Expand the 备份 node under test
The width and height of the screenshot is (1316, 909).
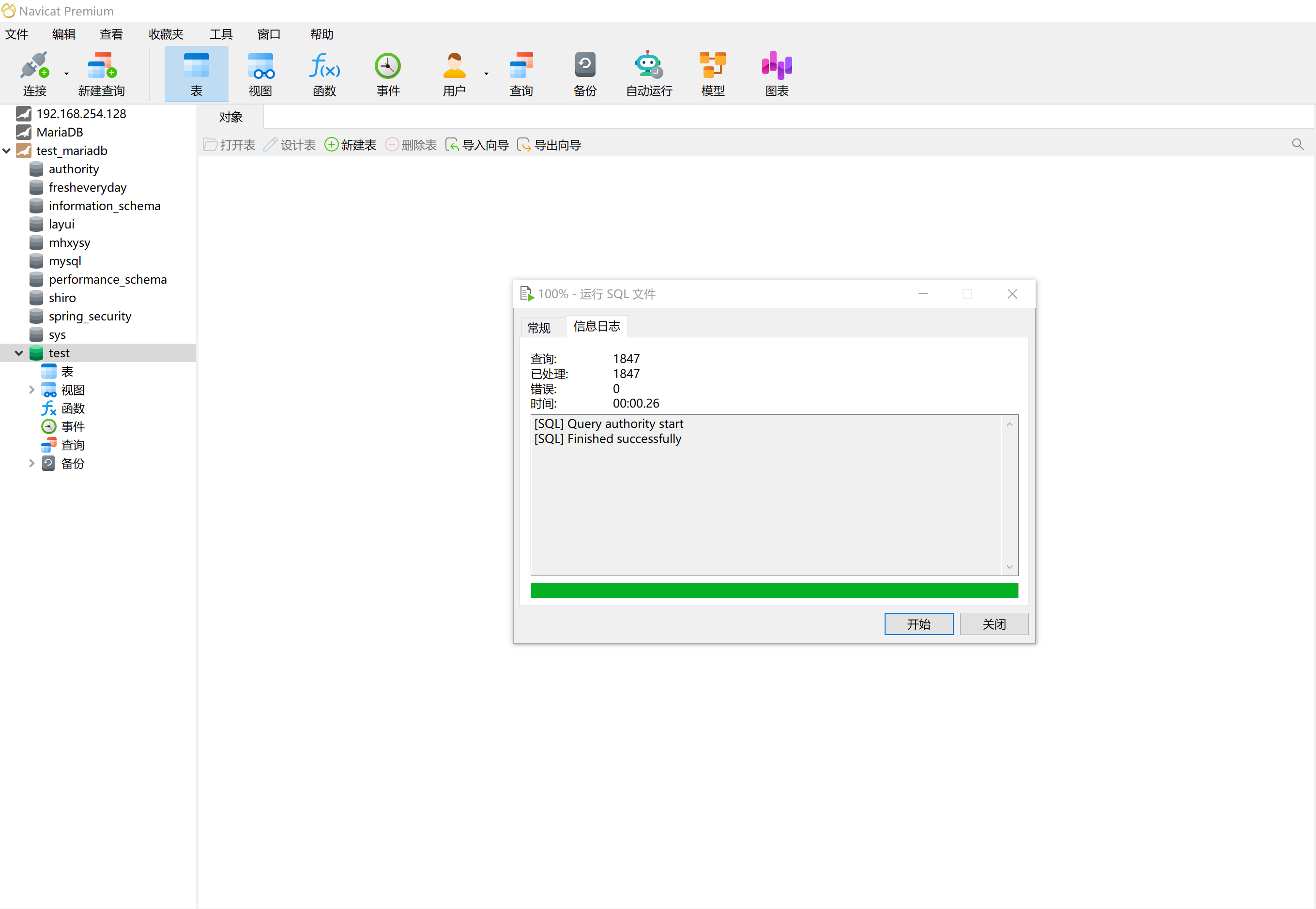[x=31, y=464]
